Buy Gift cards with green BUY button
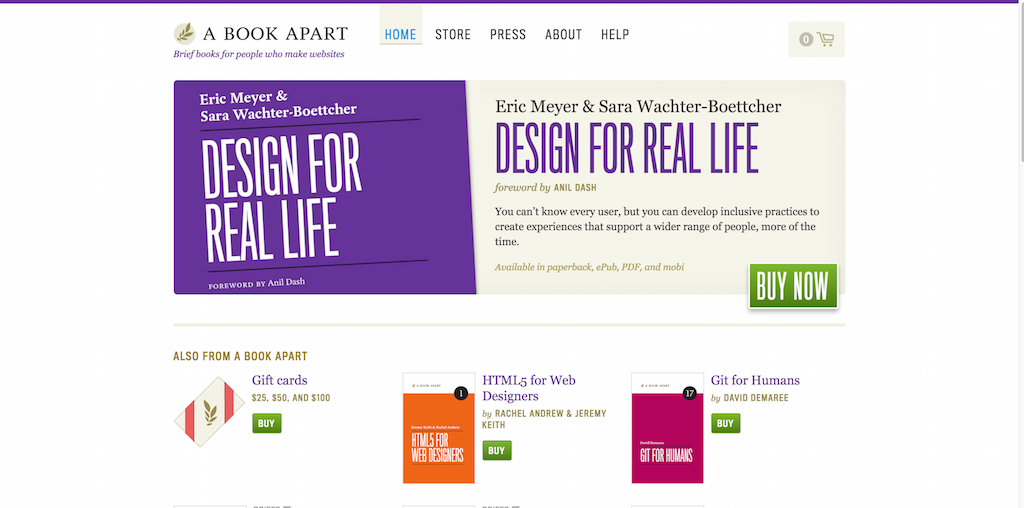 [x=266, y=423]
